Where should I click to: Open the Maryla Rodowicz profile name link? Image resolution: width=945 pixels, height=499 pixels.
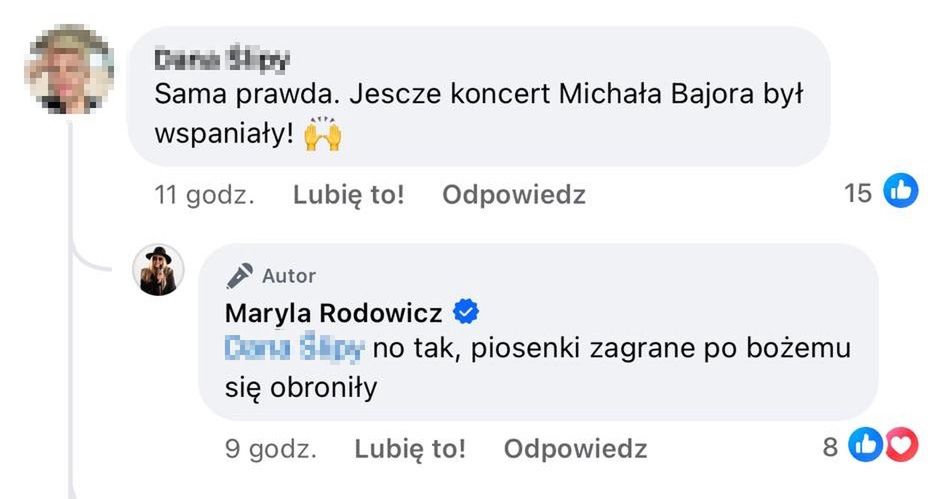click(333, 313)
